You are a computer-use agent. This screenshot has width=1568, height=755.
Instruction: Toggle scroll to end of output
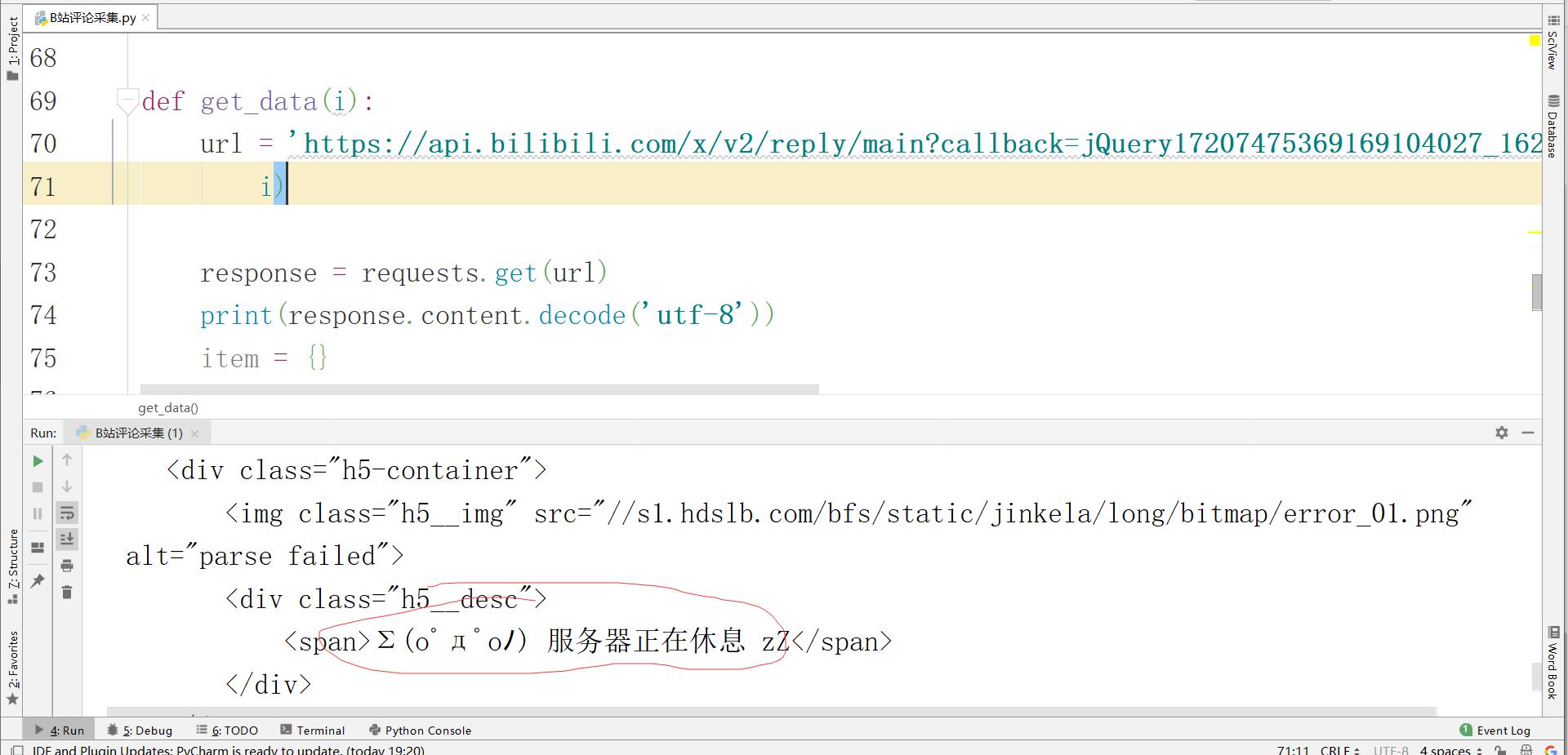(67, 539)
